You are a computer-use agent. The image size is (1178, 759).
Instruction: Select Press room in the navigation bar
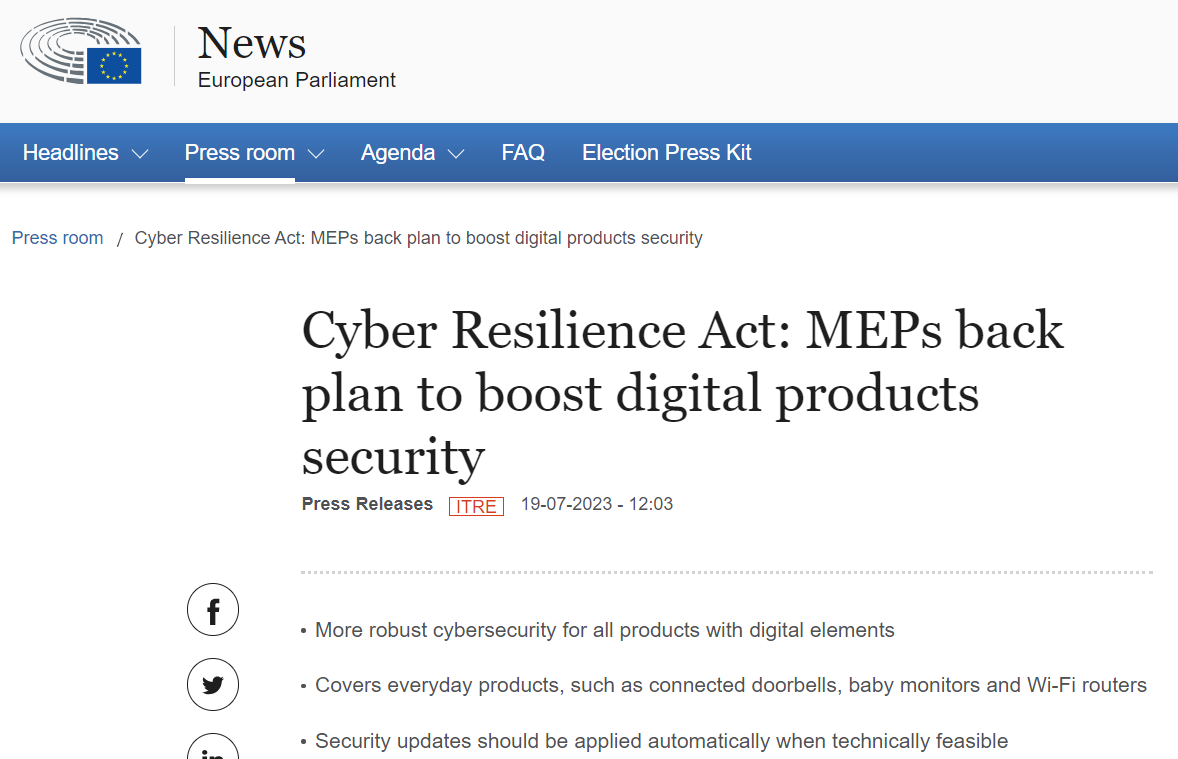(x=240, y=153)
